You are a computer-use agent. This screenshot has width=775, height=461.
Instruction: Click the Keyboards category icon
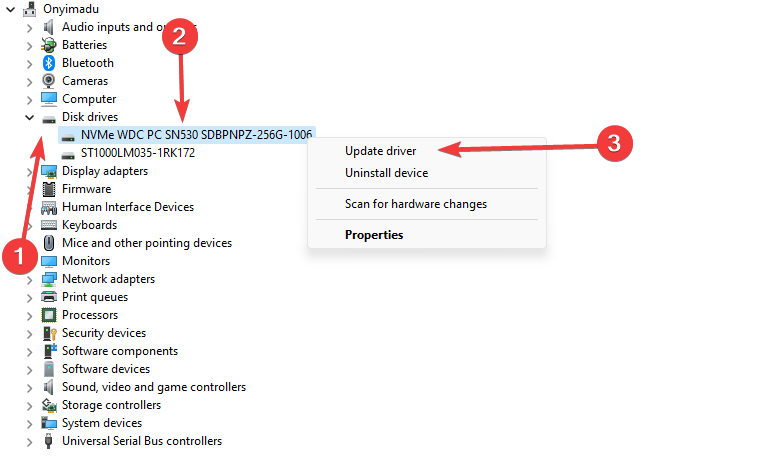click(x=48, y=225)
